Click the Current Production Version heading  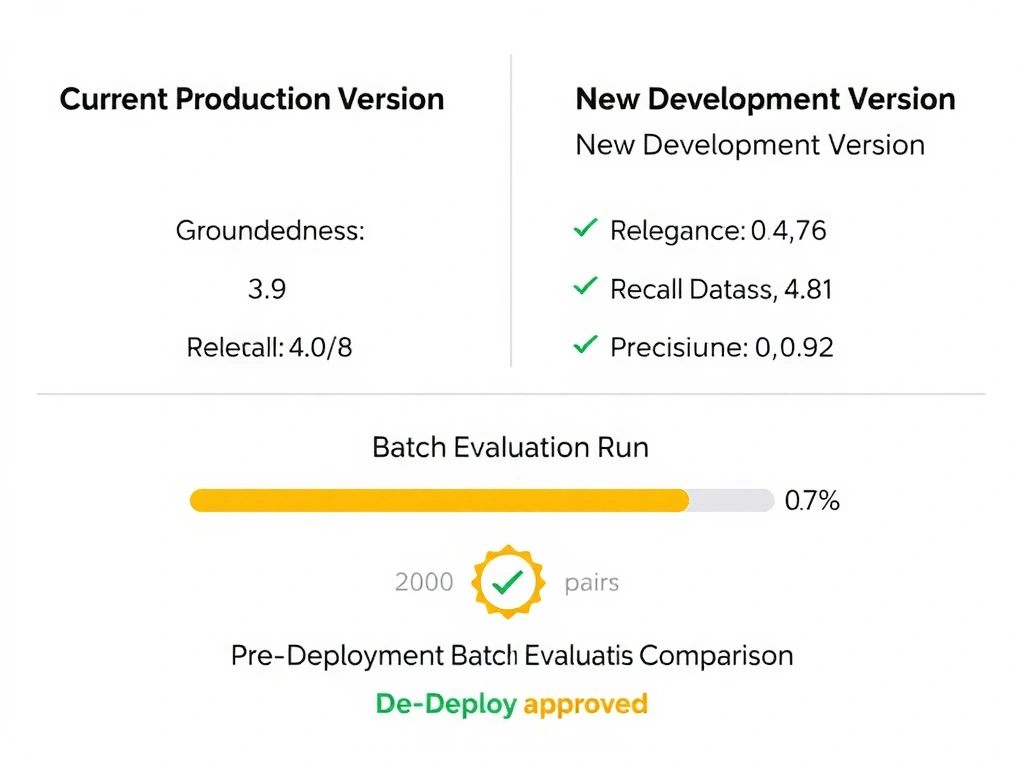coord(252,99)
